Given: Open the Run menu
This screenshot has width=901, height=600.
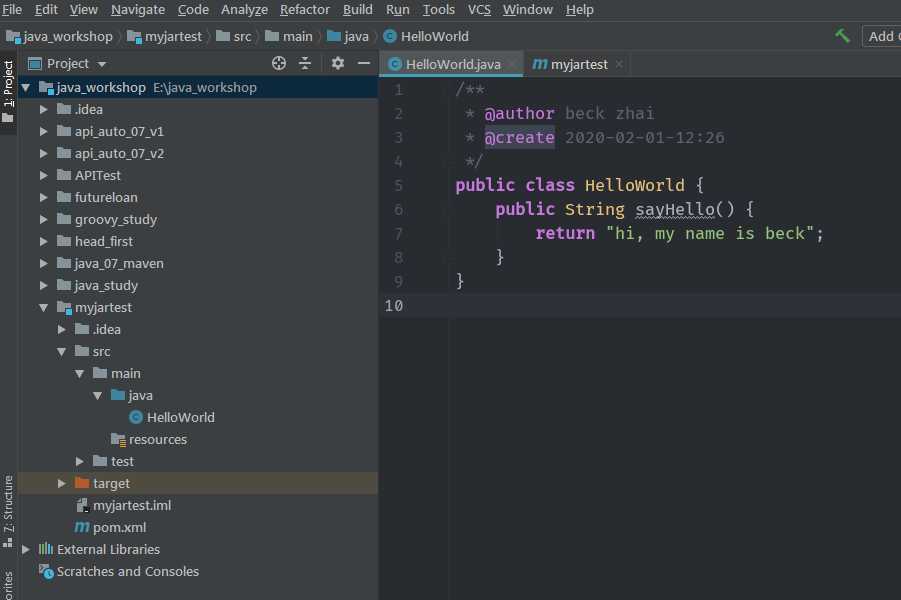Looking at the screenshot, I should [x=398, y=10].
